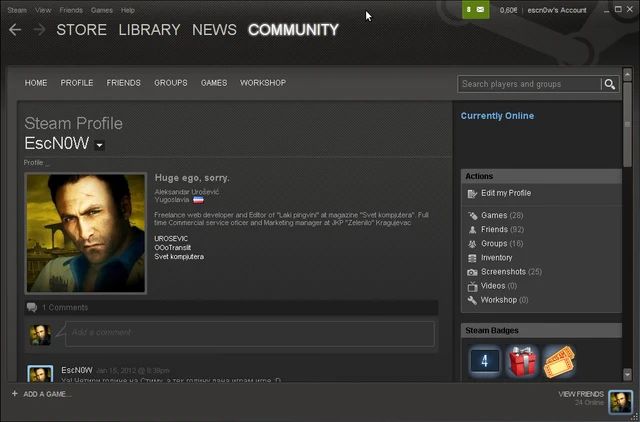Switch to the STORE section

(x=82, y=29)
